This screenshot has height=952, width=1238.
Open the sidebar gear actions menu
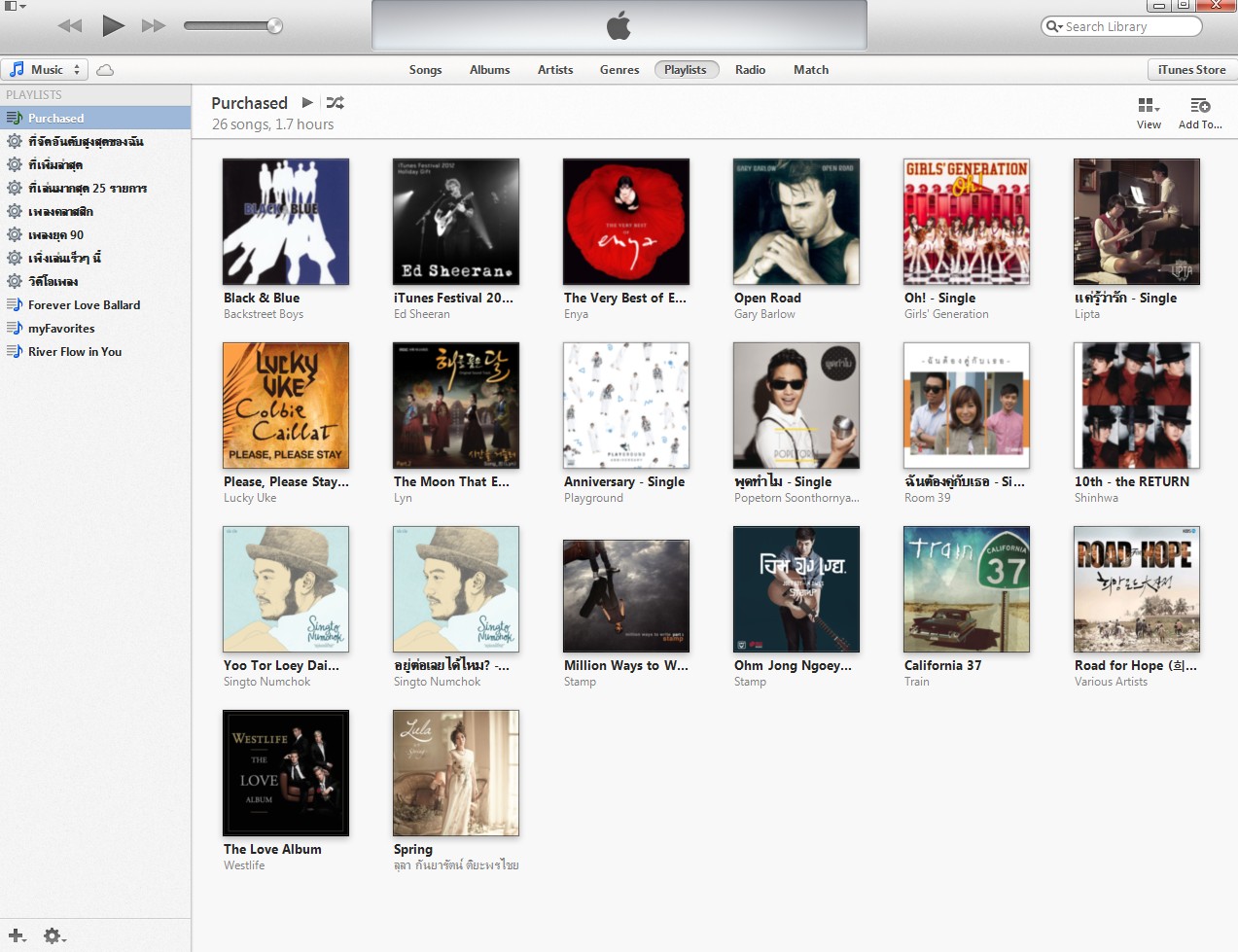(x=54, y=935)
